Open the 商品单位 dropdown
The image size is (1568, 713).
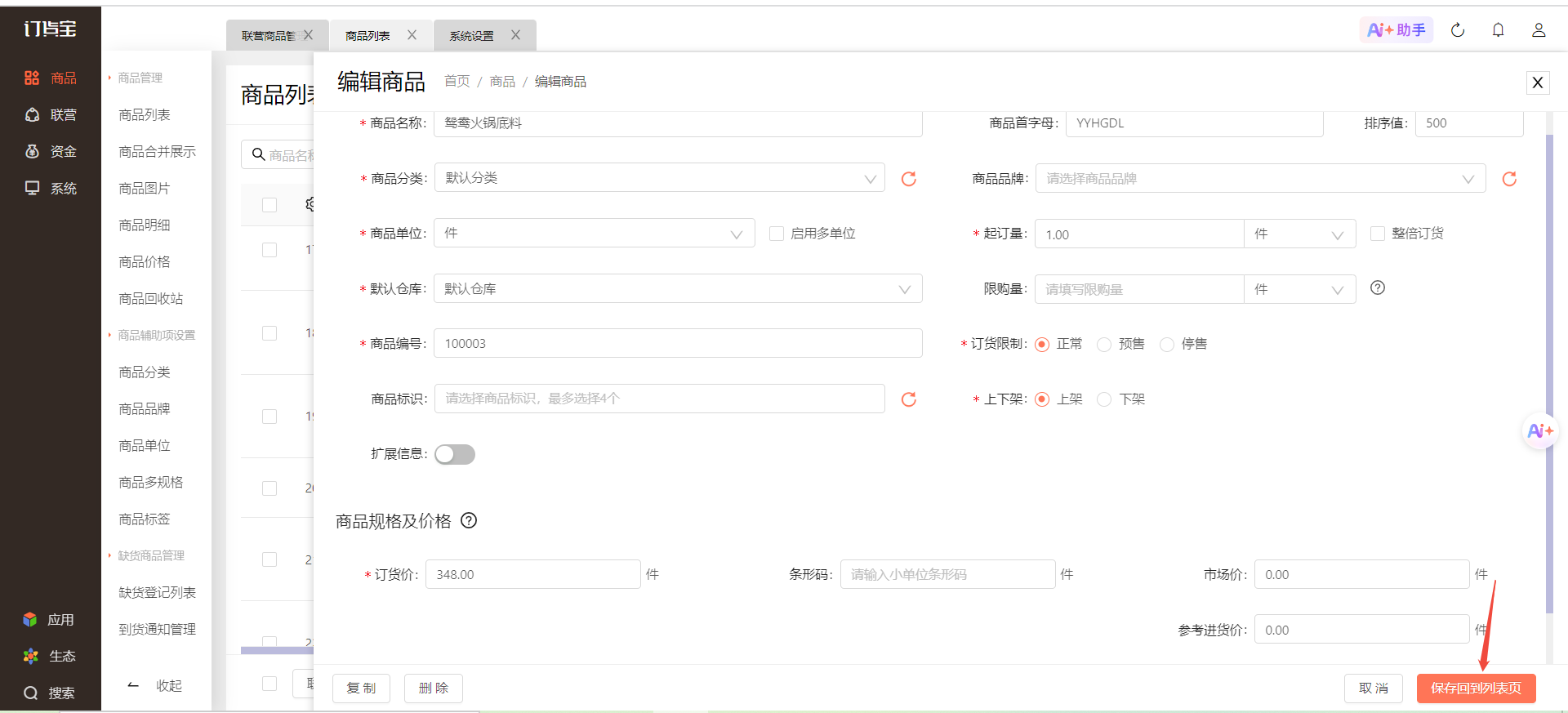(x=595, y=234)
